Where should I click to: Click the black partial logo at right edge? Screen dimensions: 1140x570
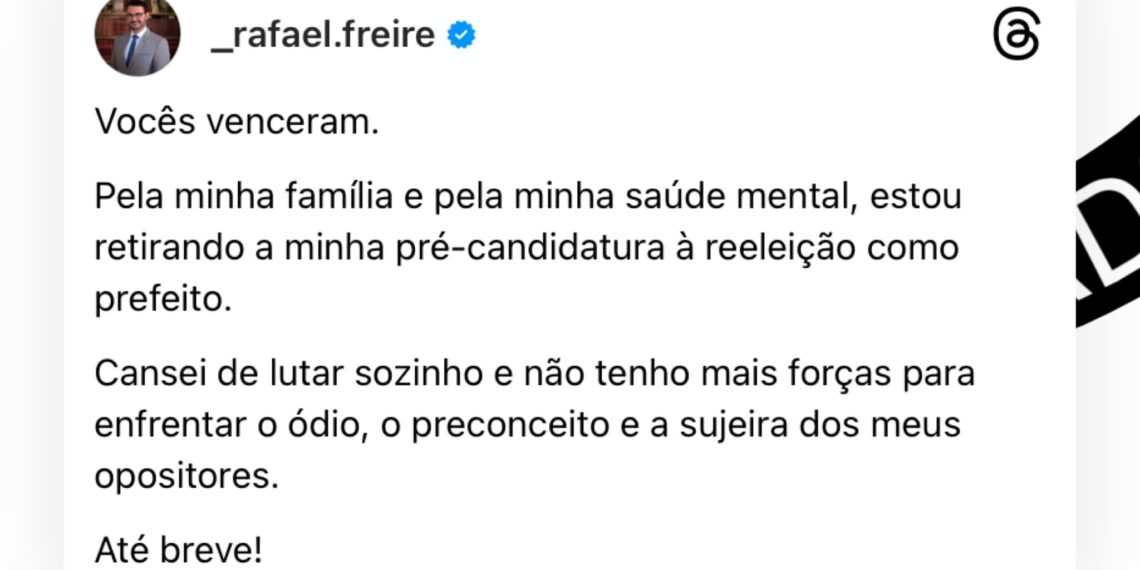[x=1108, y=218]
